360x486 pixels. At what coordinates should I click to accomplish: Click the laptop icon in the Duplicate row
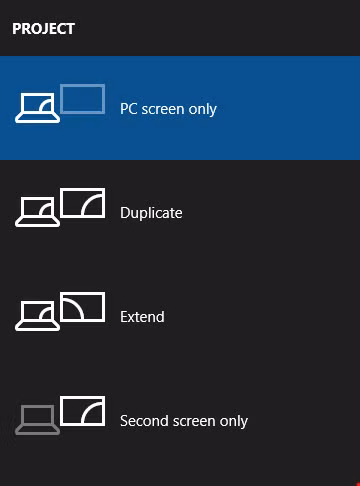point(37,212)
